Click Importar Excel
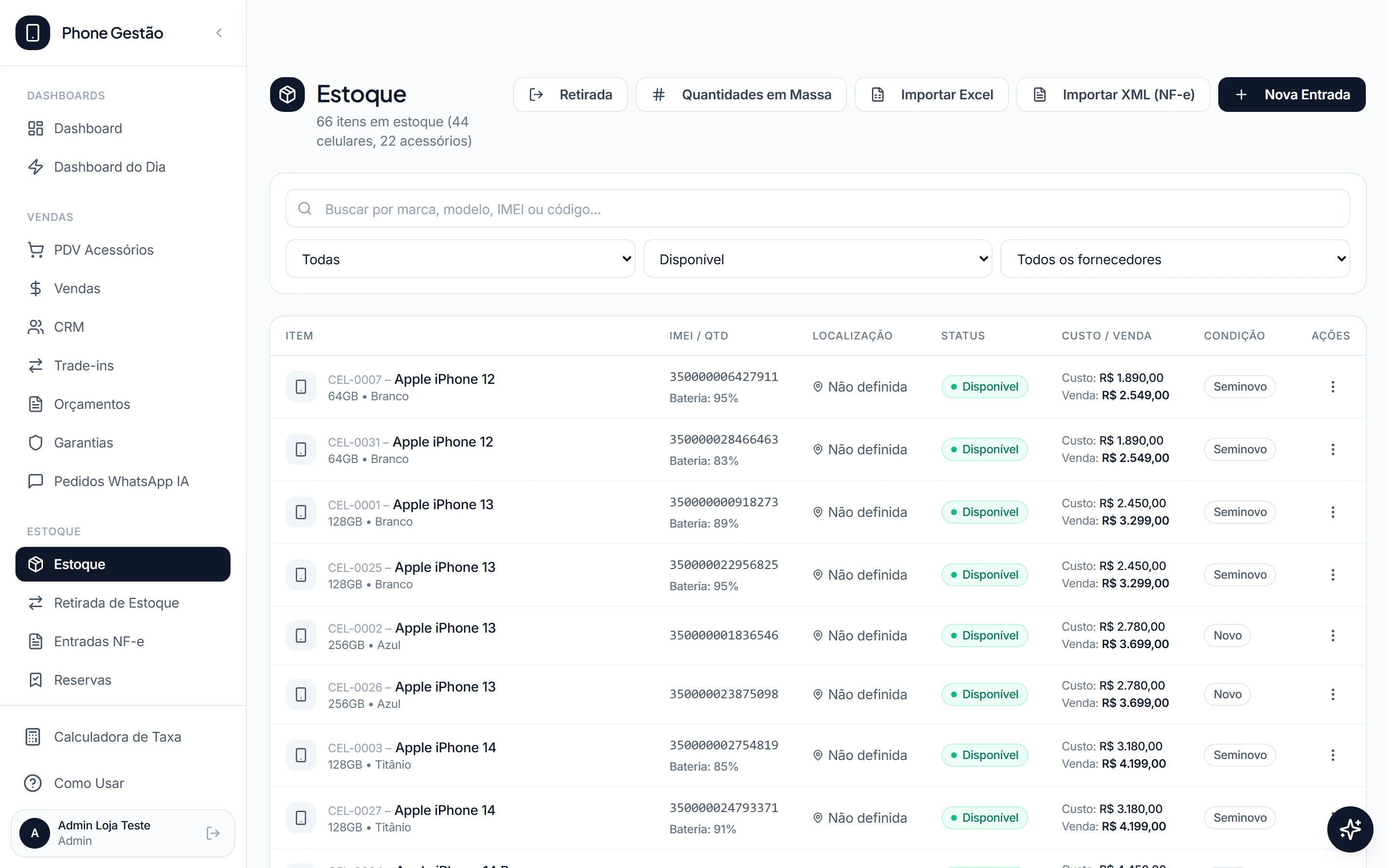 [x=932, y=94]
